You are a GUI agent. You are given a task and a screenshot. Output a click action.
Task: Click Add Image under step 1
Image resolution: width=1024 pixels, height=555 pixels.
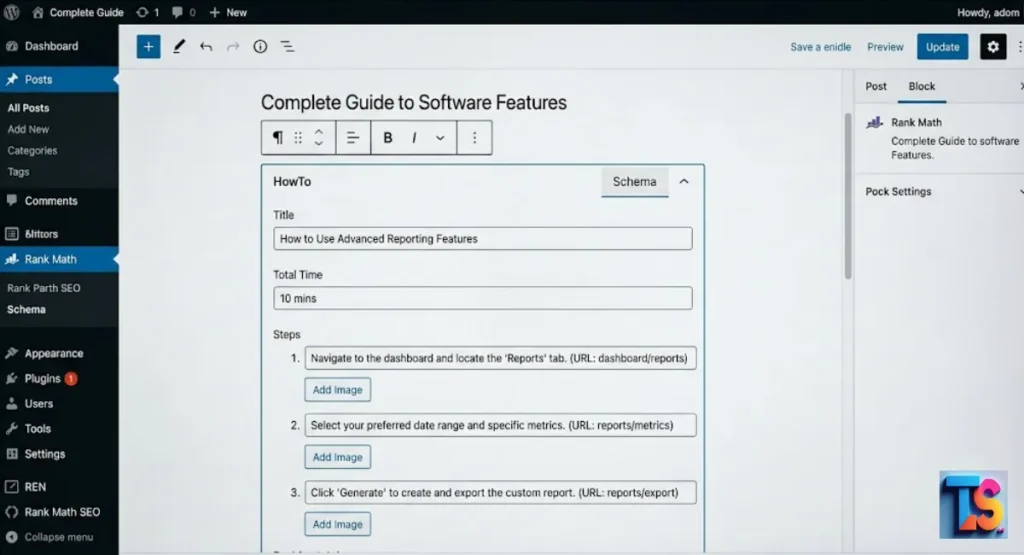pyautogui.click(x=338, y=390)
